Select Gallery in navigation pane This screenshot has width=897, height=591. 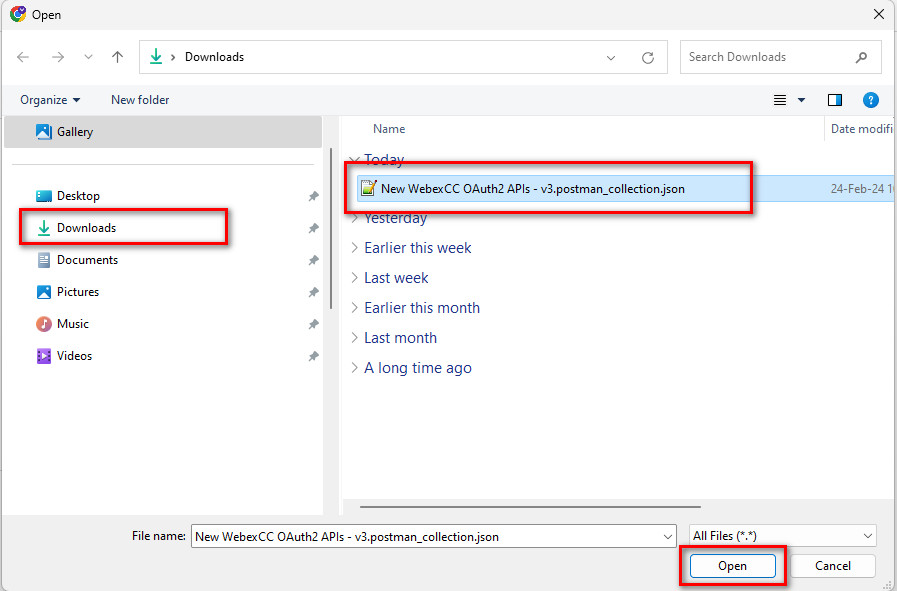(x=163, y=132)
